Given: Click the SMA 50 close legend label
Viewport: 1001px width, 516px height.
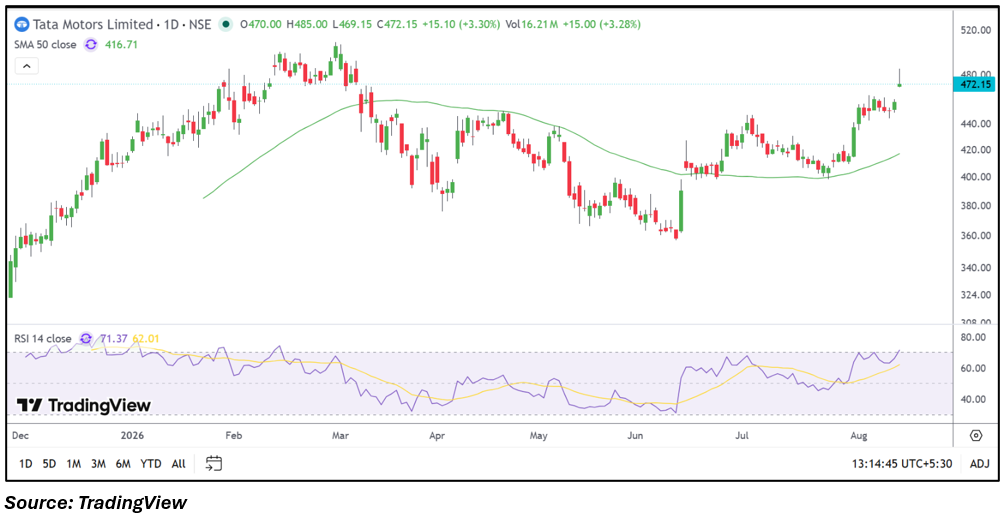Looking at the screenshot, I should [x=45, y=45].
